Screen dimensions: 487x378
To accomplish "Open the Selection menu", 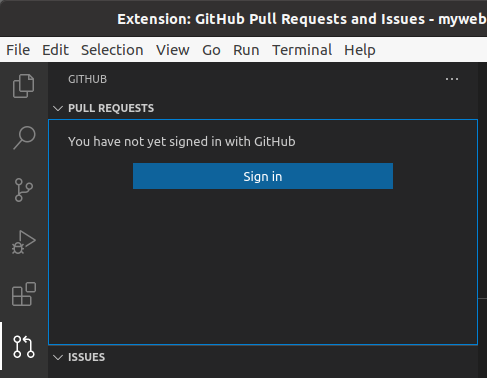I will [x=112, y=50].
